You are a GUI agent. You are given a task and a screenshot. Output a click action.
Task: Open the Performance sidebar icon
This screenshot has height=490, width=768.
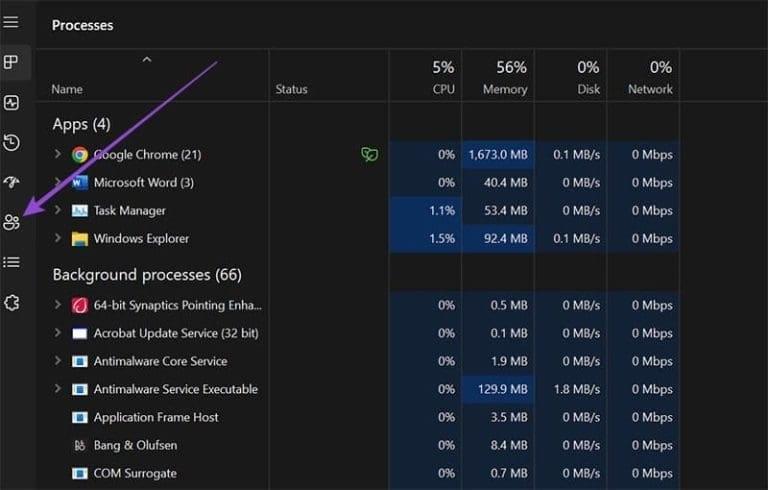11,102
